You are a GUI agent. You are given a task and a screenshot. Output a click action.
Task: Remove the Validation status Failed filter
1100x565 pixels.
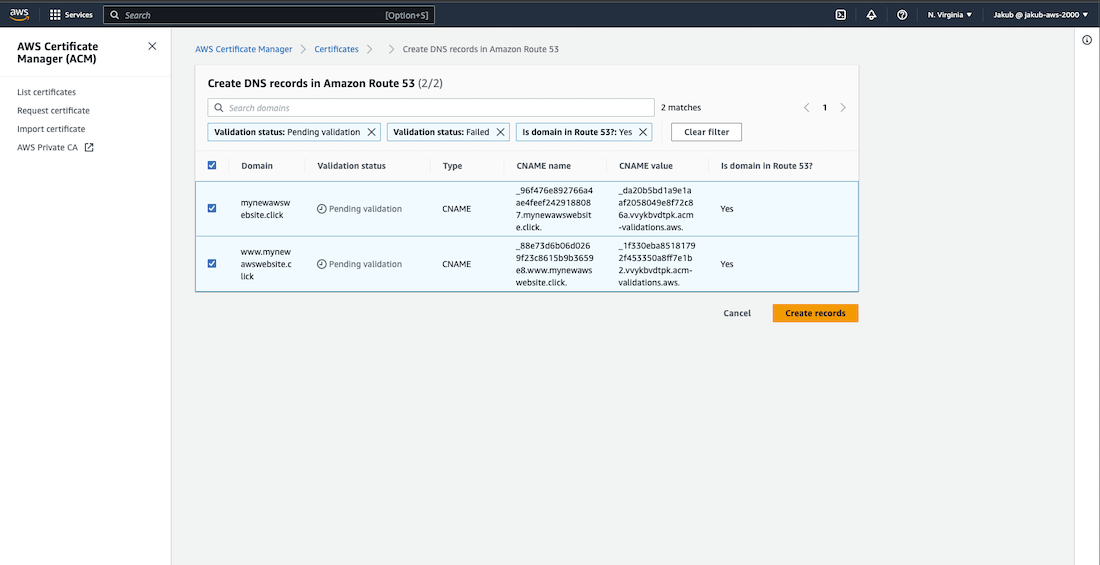[x=501, y=132]
